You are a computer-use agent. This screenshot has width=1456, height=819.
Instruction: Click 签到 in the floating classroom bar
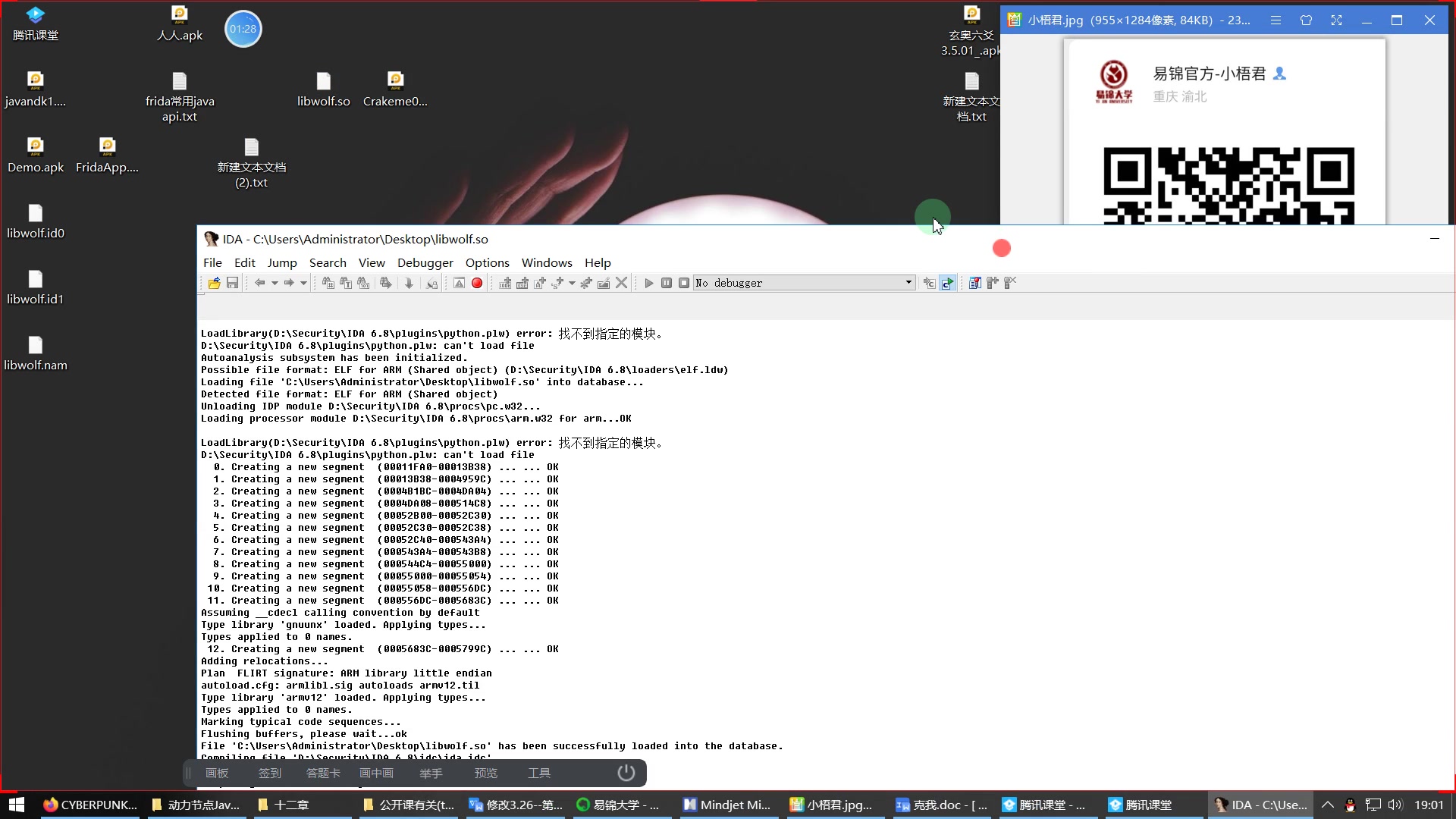(270, 773)
